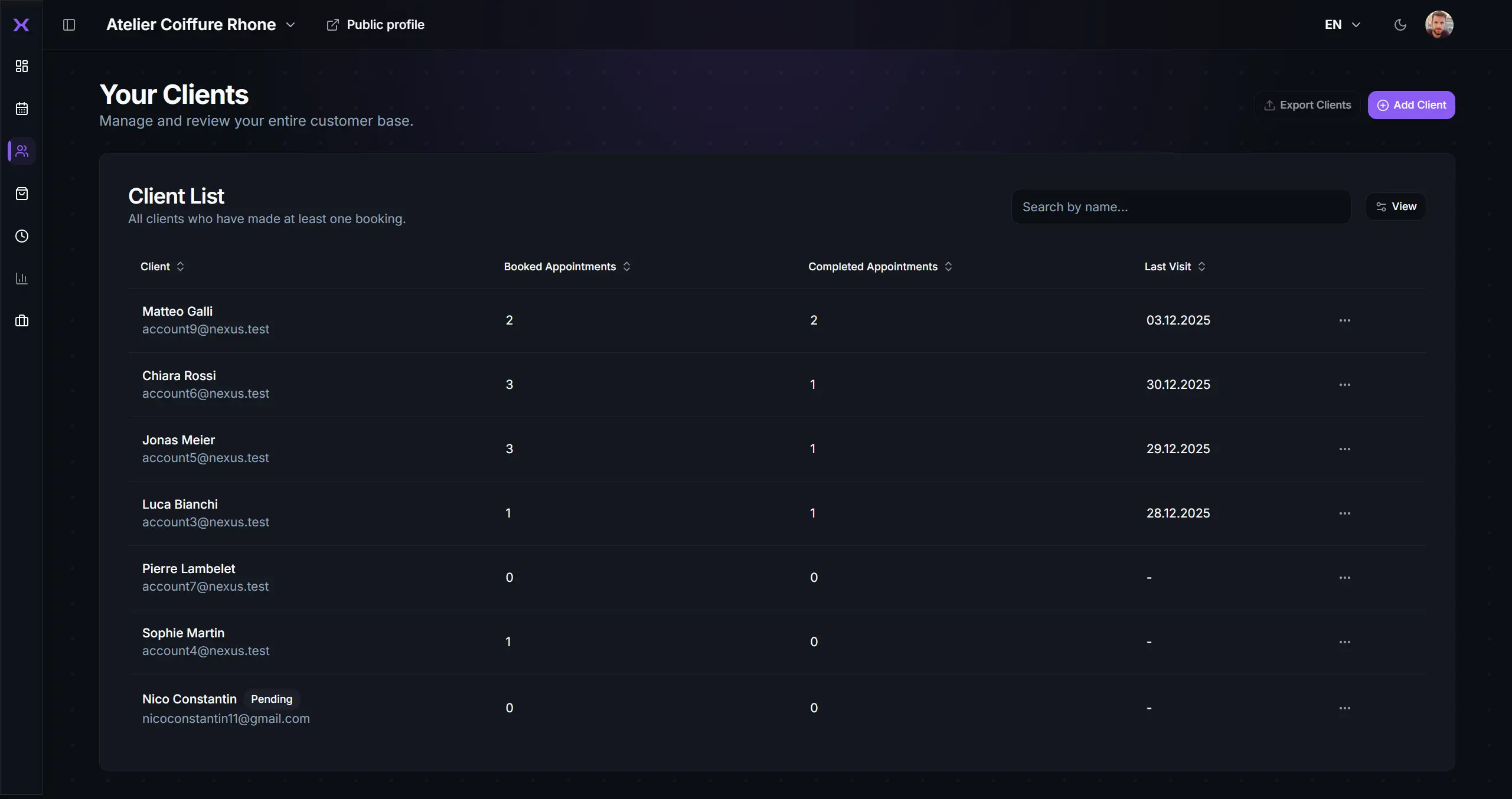This screenshot has width=1512, height=799.
Task: Click the Export Clients button
Action: click(1307, 104)
